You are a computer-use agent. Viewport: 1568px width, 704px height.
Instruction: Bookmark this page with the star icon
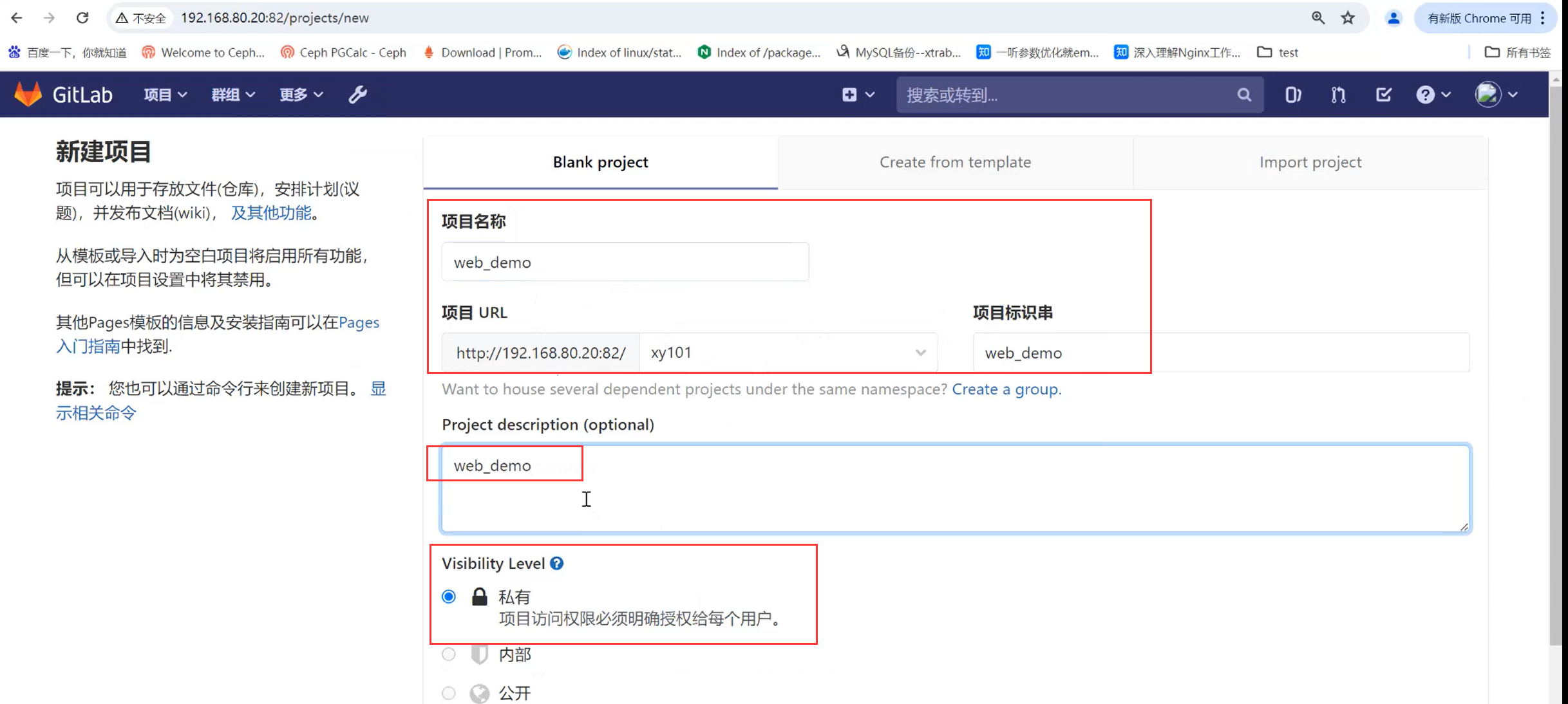pyautogui.click(x=1348, y=18)
